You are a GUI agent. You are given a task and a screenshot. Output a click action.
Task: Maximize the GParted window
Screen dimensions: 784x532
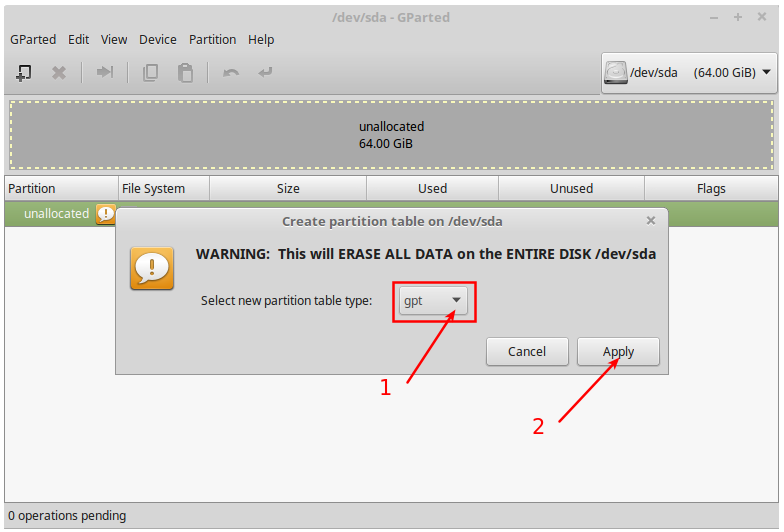click(x=738, y=18)
